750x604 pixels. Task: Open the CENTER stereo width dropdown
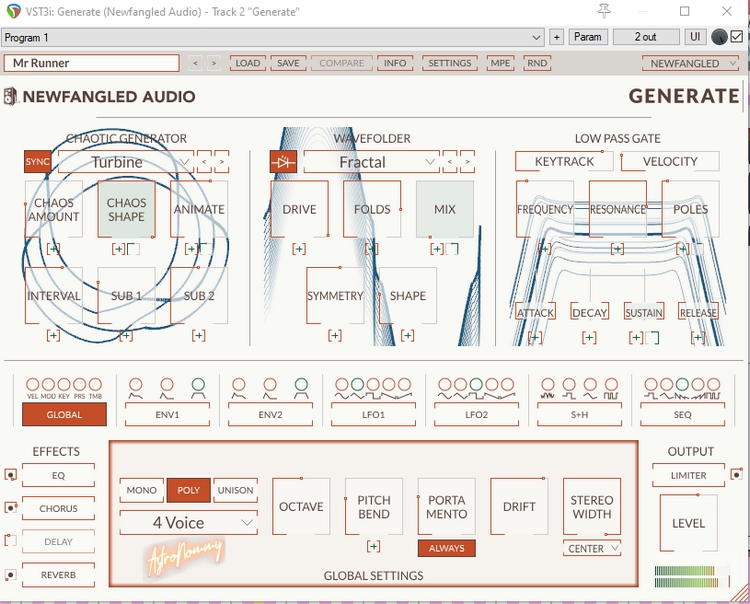592,549
